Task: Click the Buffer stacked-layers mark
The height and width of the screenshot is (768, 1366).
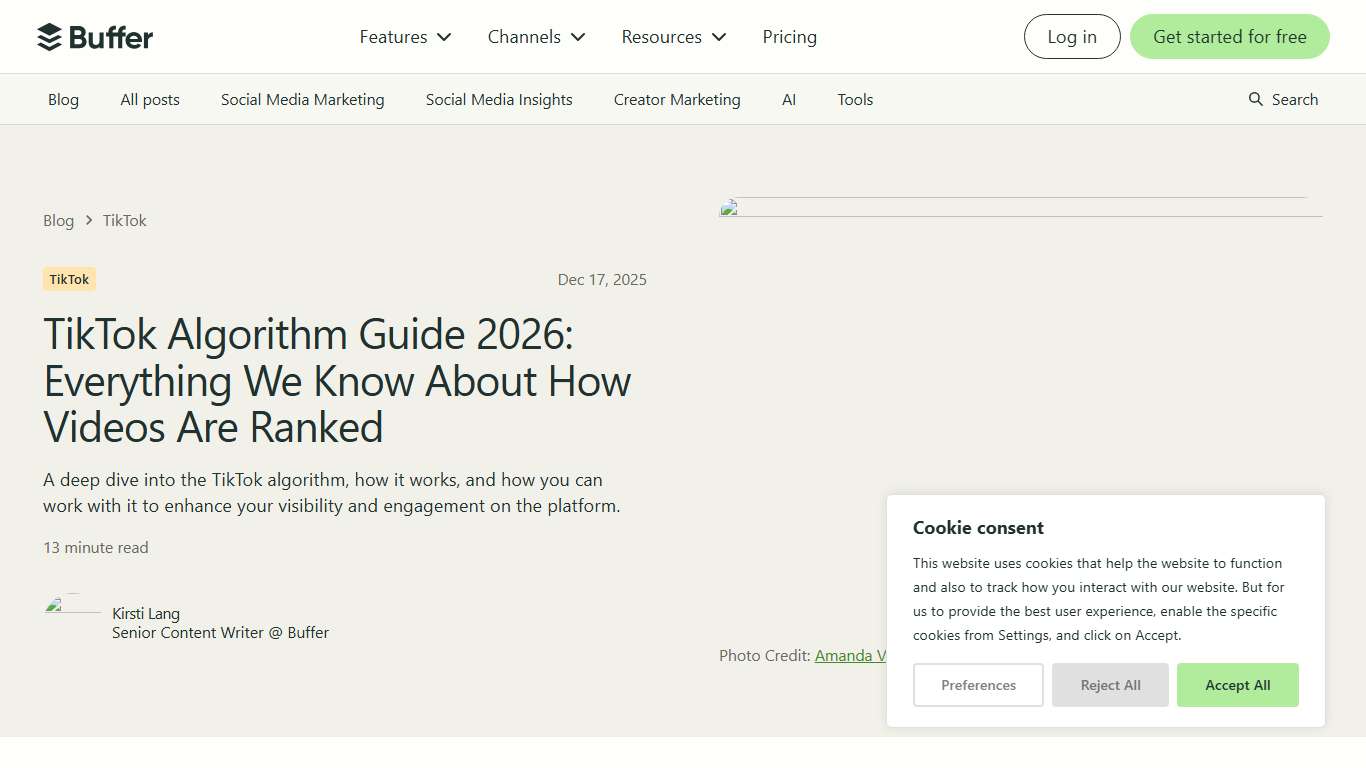Action: [x=47, y=36]
